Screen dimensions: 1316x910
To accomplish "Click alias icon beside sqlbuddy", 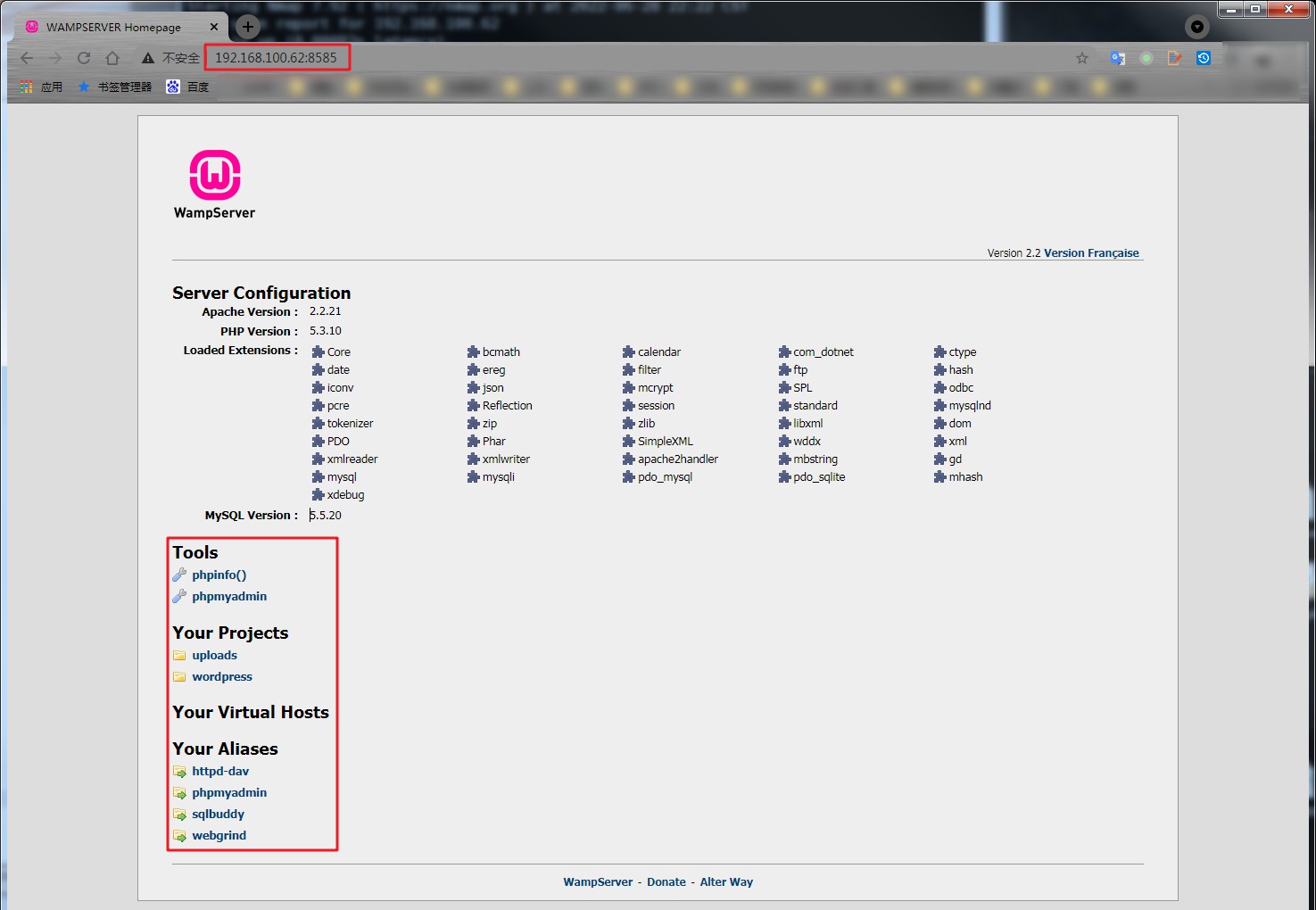I will (179, 815).
